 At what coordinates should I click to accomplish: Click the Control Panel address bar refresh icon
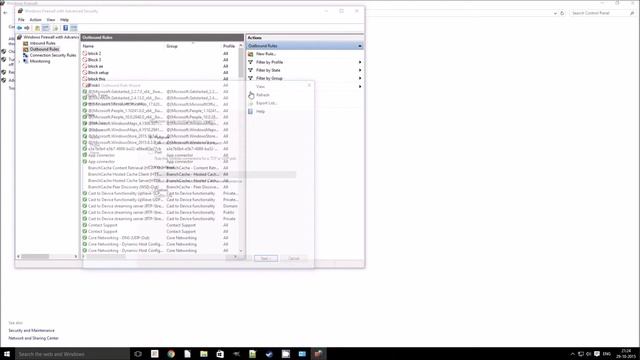[x=562, y=13]
